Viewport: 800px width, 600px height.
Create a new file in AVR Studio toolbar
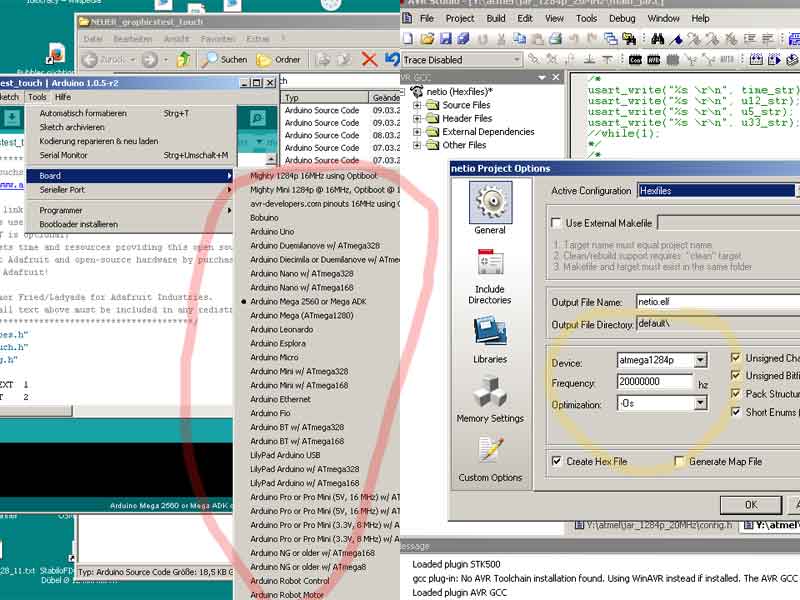click(x=408, y=38)
